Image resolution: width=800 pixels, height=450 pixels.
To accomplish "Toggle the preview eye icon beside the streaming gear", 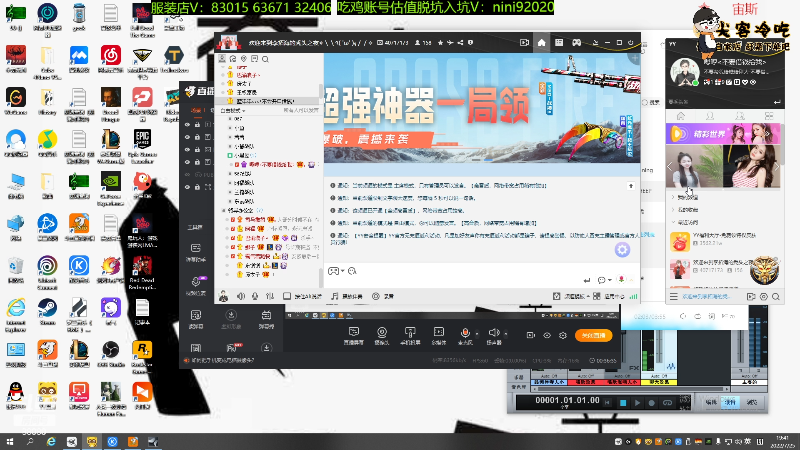I will (x=547, y=335).
